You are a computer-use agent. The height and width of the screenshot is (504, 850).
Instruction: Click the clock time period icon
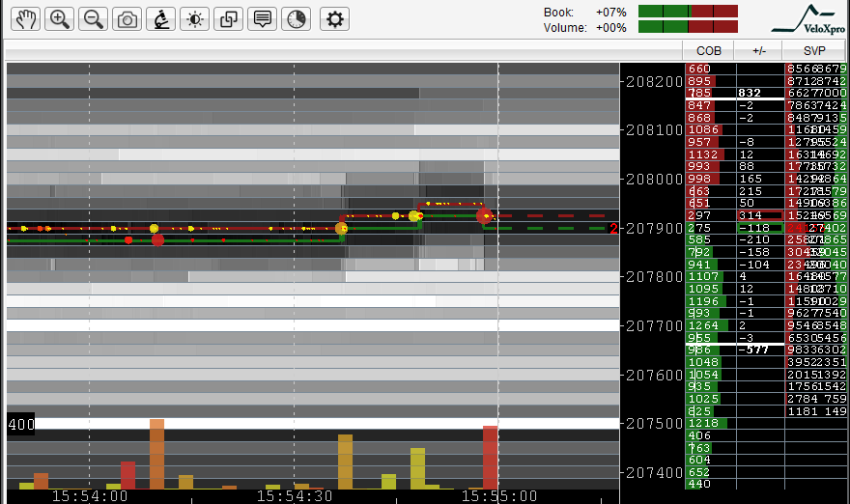pyautogui.click(x=296, y=20)
